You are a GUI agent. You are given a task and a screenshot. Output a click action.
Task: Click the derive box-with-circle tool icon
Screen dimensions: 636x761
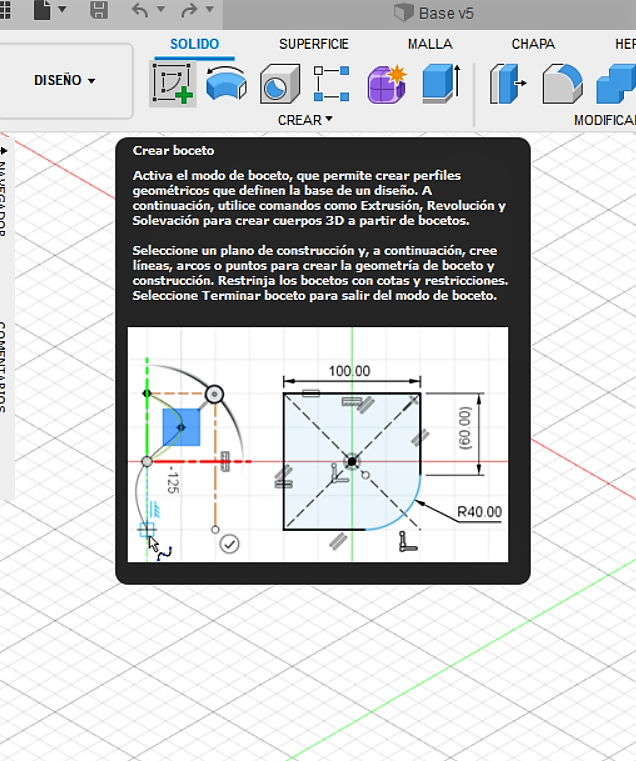pyautogui.click(x=280, y=84)
